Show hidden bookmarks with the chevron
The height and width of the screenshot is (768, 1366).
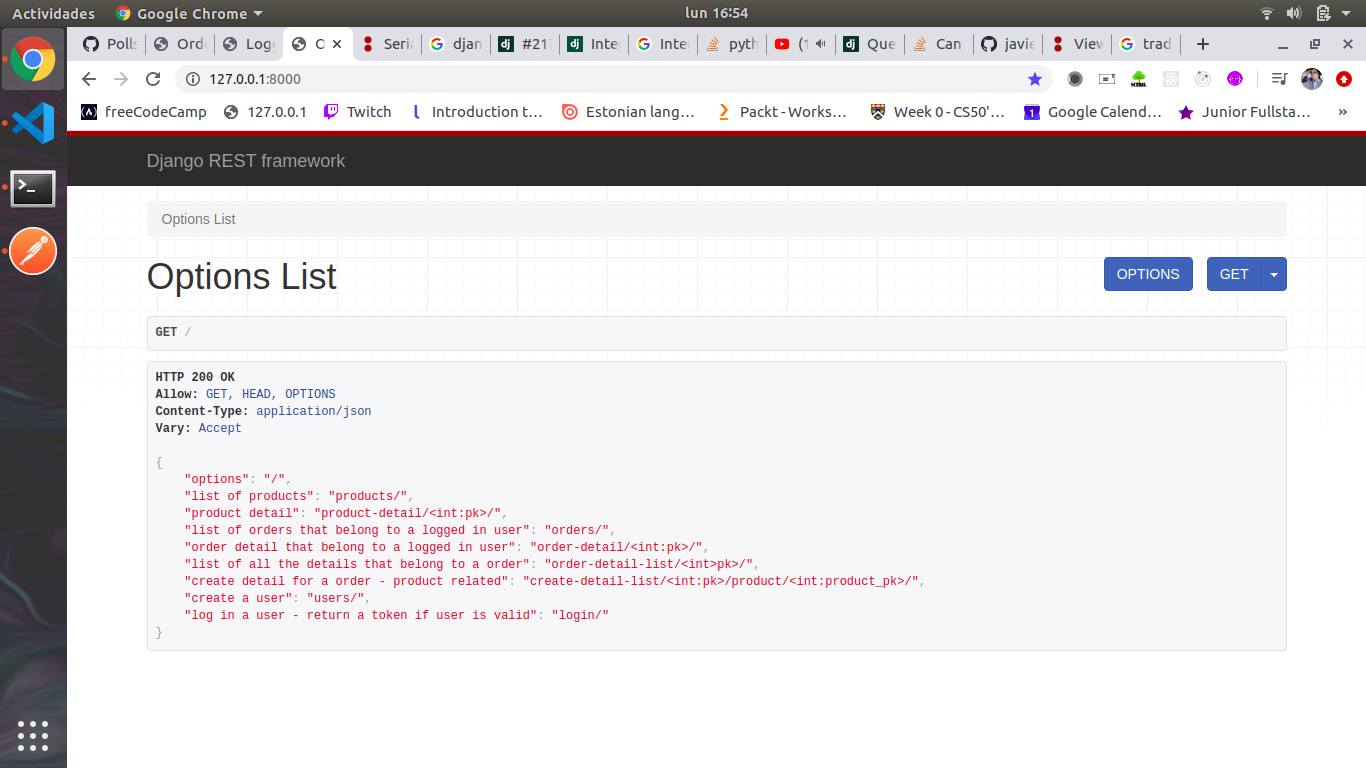coord(1342,112)
